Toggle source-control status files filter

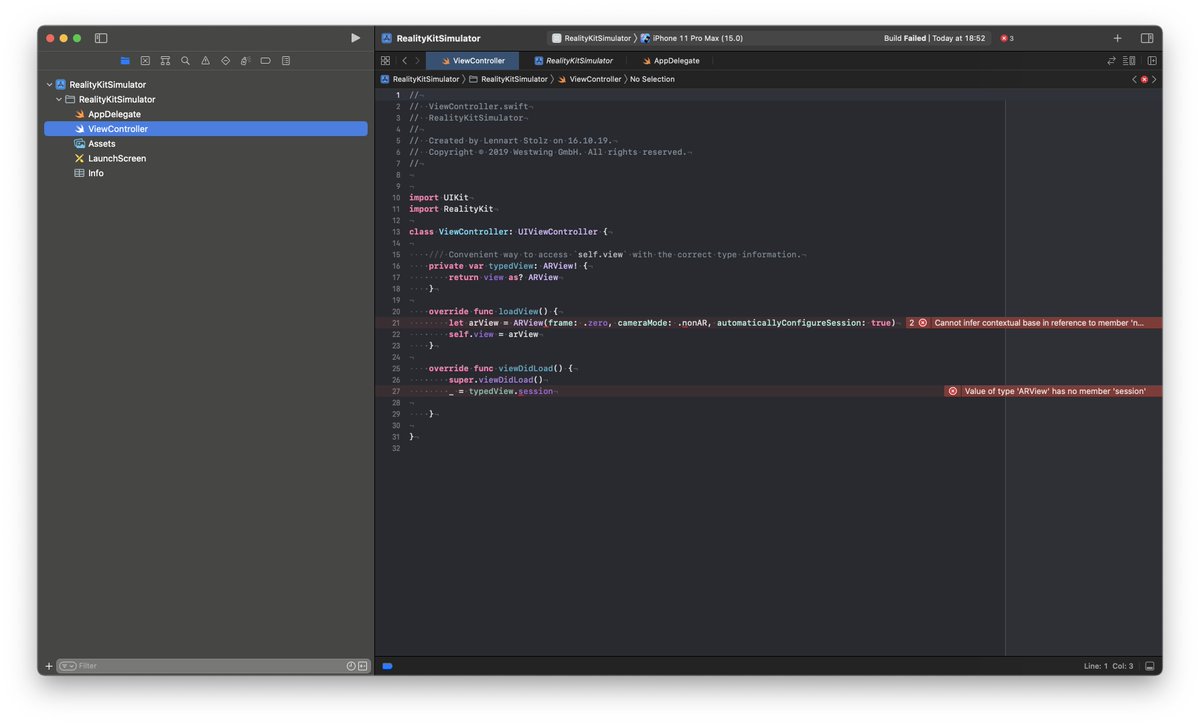362,666
